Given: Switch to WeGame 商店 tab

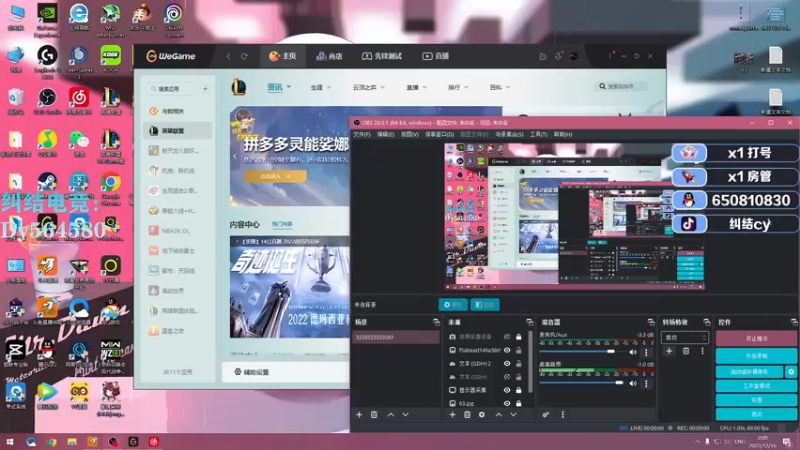Looking at the screenshot, I should [329, 56].
